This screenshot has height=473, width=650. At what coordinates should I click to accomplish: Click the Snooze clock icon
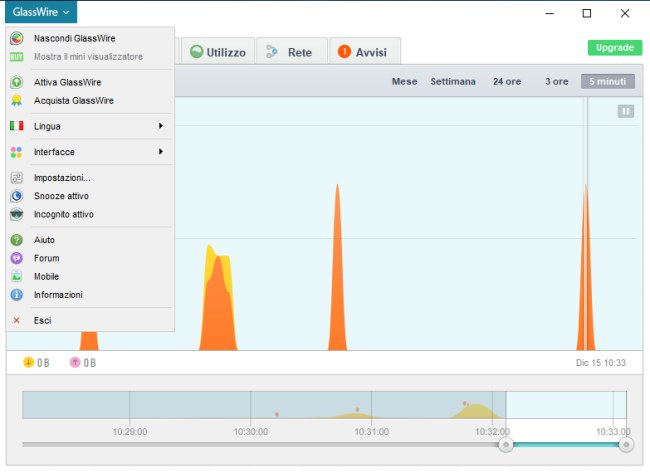(x=17, y=196)
